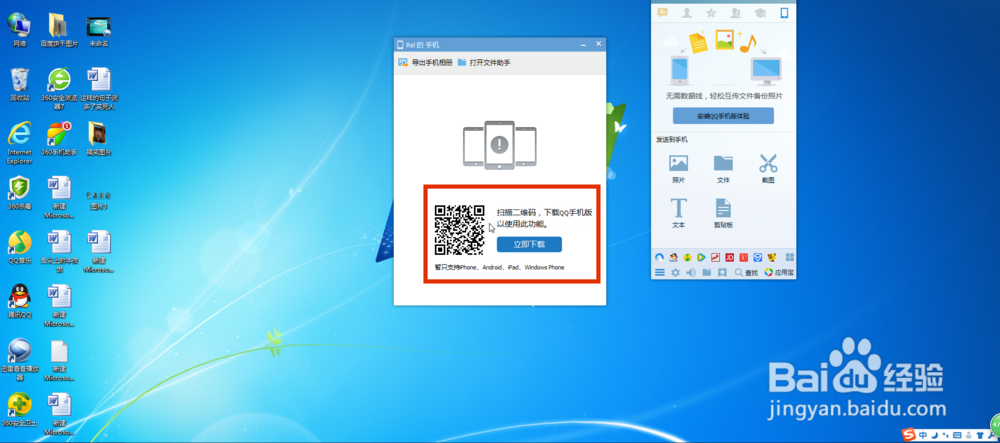Screen dimensions: 1000x443
Task: Close the 手机 window
Action: [598, 44]
